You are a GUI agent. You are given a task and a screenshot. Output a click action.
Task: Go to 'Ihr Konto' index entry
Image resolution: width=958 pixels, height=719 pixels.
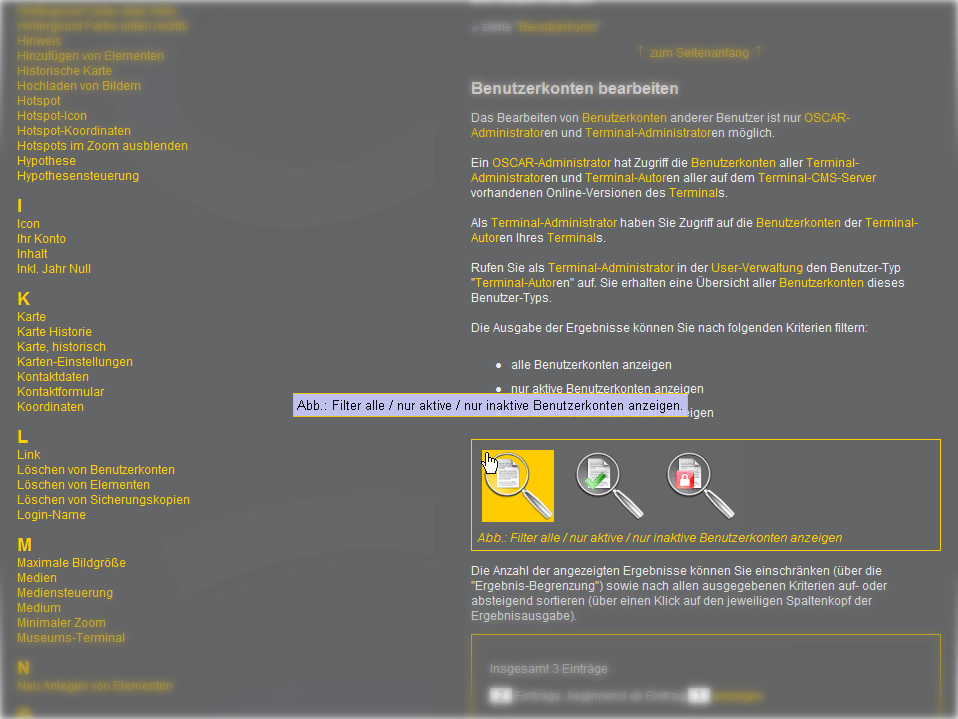pos(41,239)
